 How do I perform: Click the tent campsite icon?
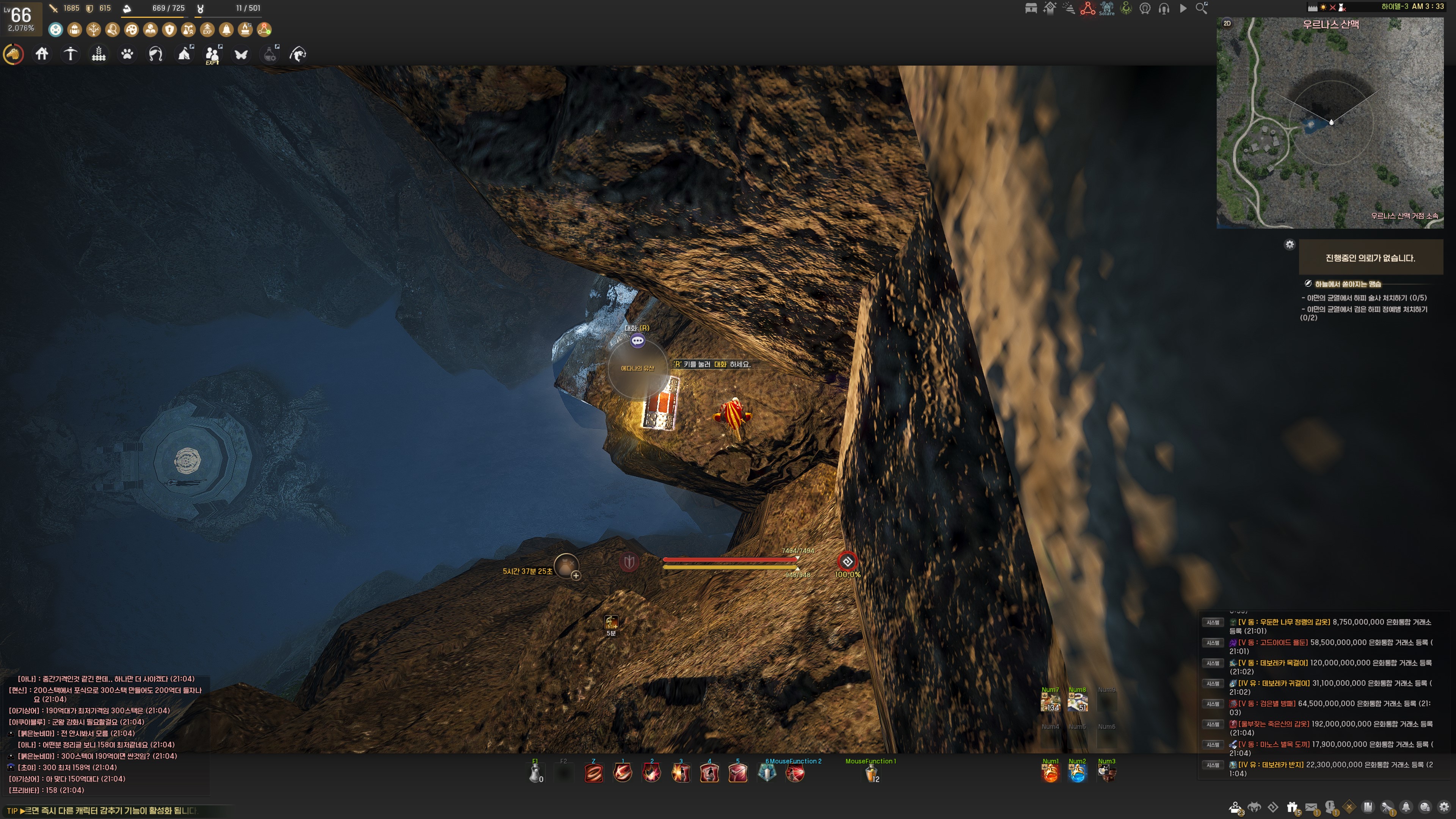184,54
